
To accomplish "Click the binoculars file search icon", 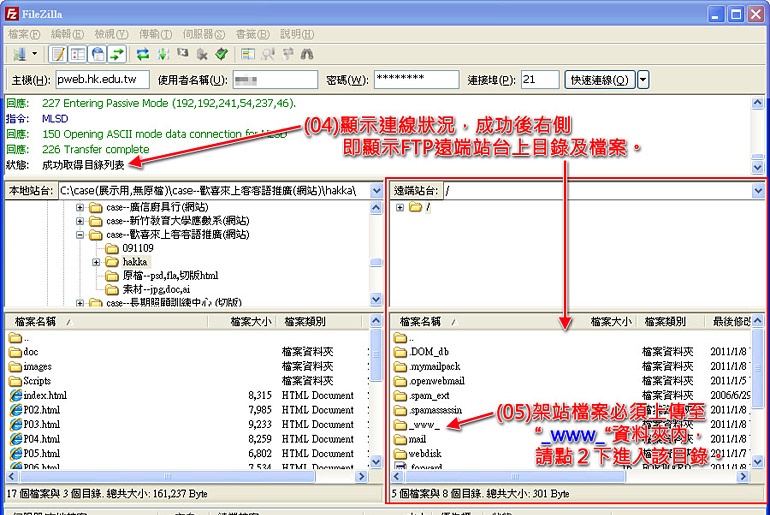I will tap(307, 54).
